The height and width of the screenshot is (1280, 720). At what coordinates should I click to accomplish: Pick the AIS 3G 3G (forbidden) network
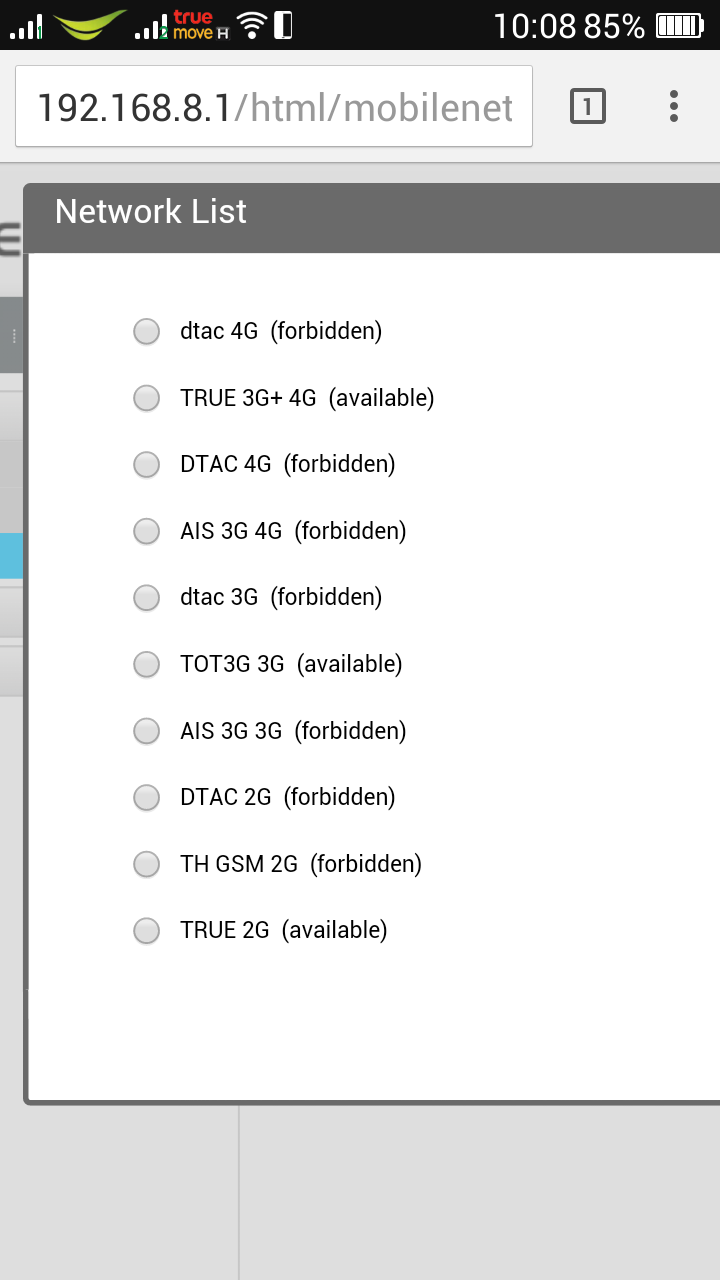147,731
